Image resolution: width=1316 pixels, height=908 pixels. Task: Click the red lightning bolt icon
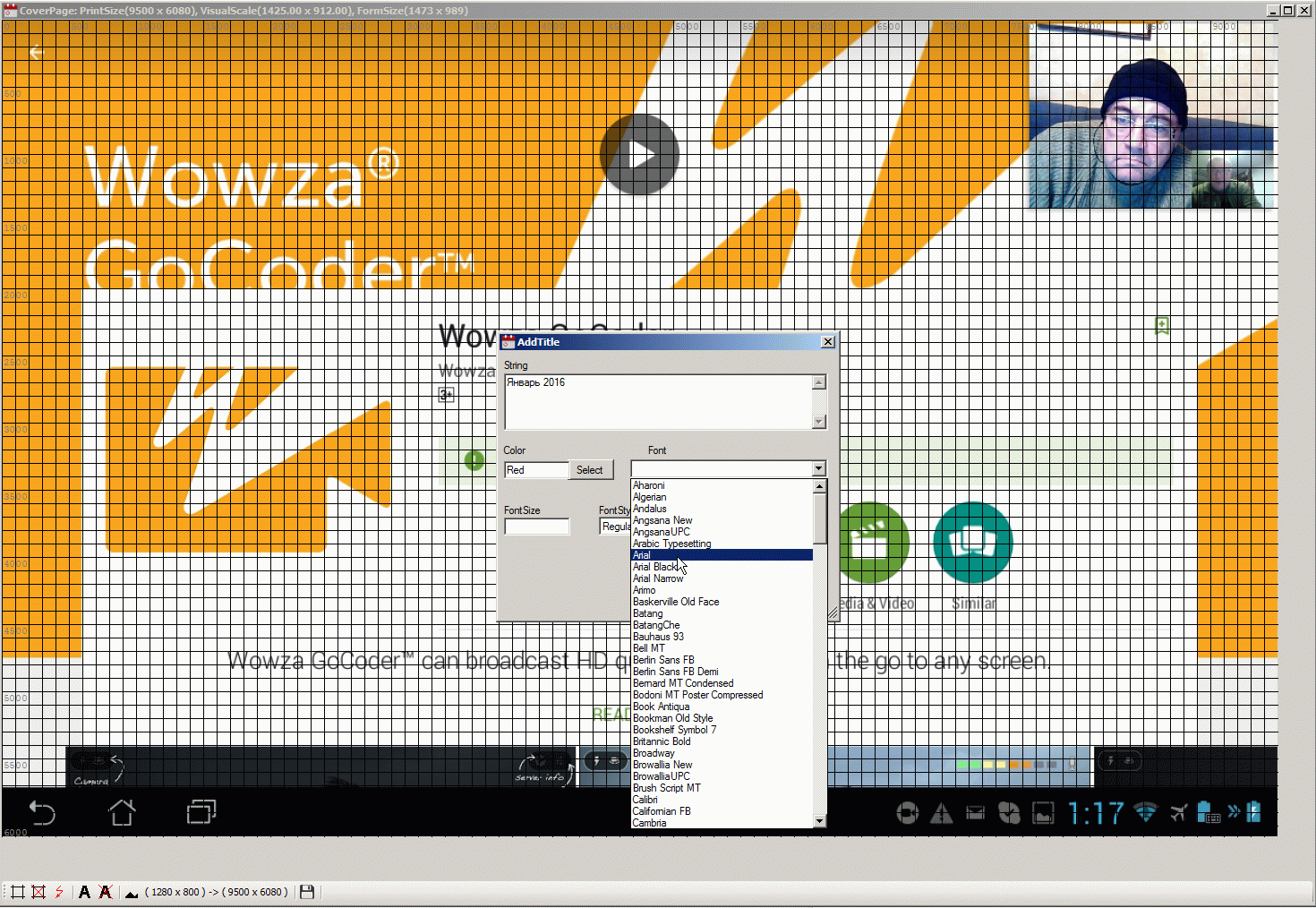tap(59, 892)
